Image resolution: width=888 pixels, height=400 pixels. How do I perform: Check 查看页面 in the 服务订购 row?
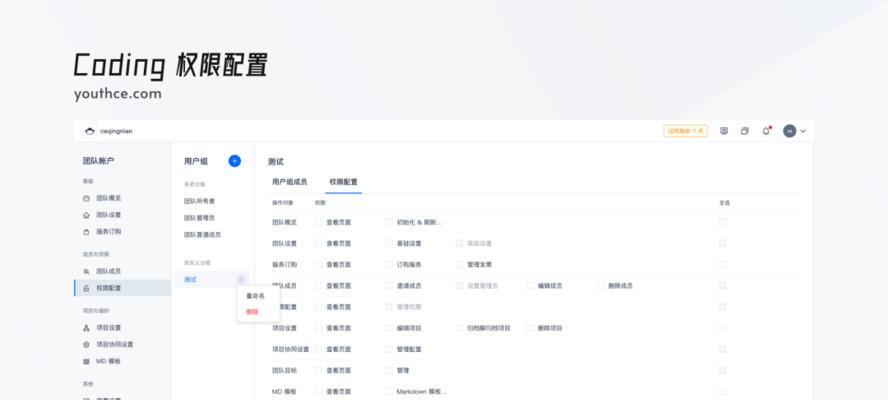[318, 265]
